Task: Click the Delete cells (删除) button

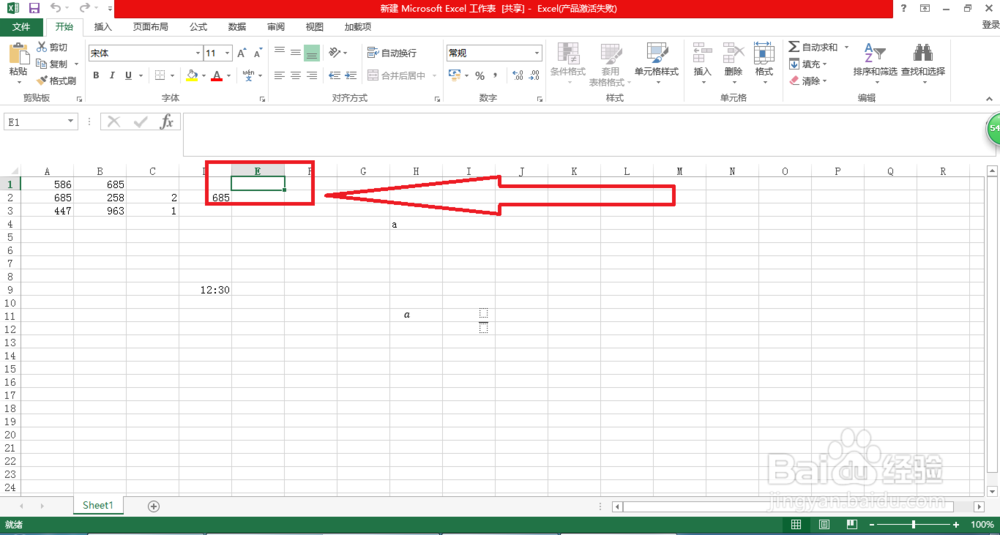Action: [733, 64]
